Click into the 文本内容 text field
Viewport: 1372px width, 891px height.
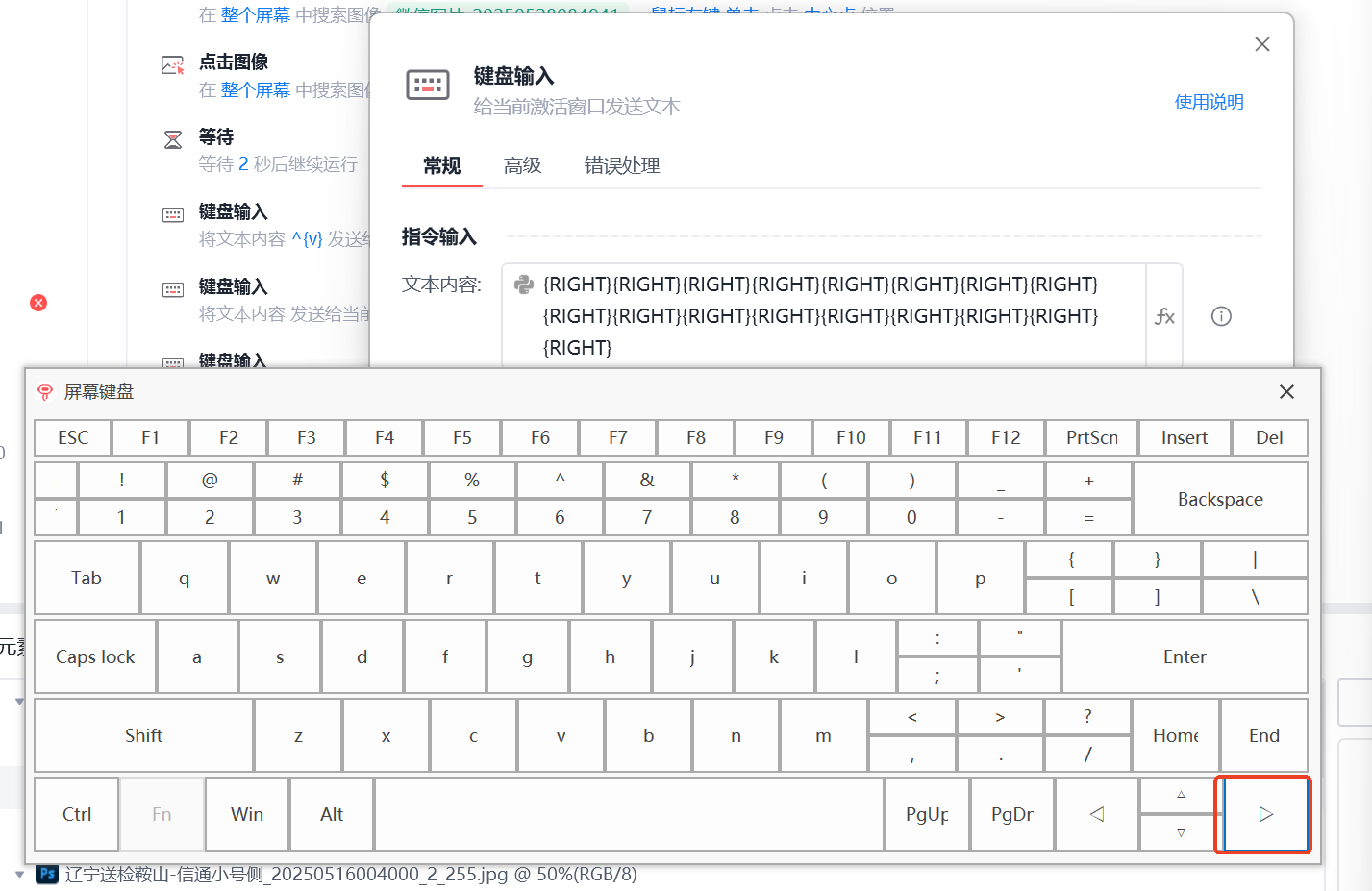click(x=824, y=315)
